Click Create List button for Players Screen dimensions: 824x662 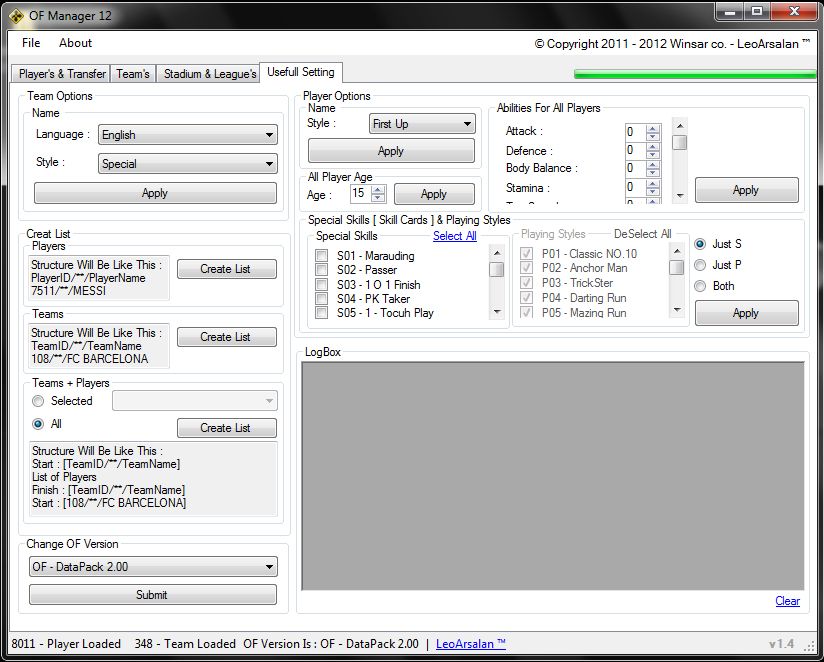click(226, 269)
